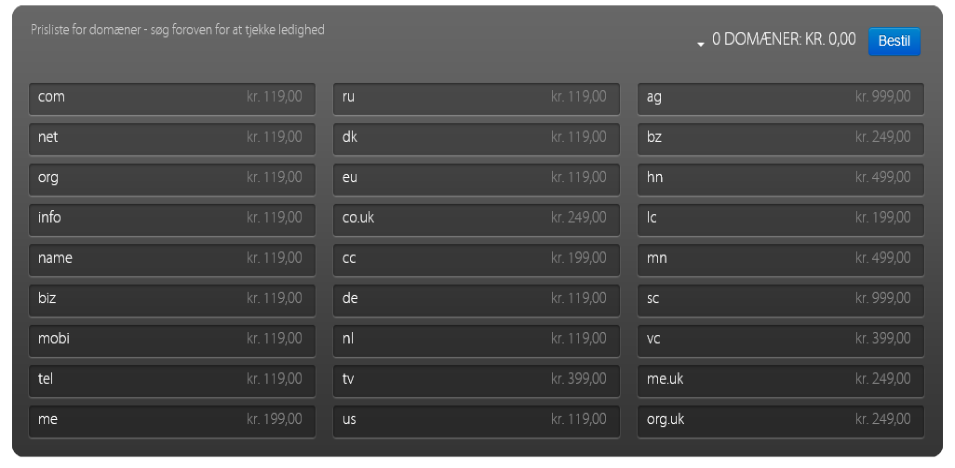Select the org domain entry
Screen dimensions: 955x468
172,179
